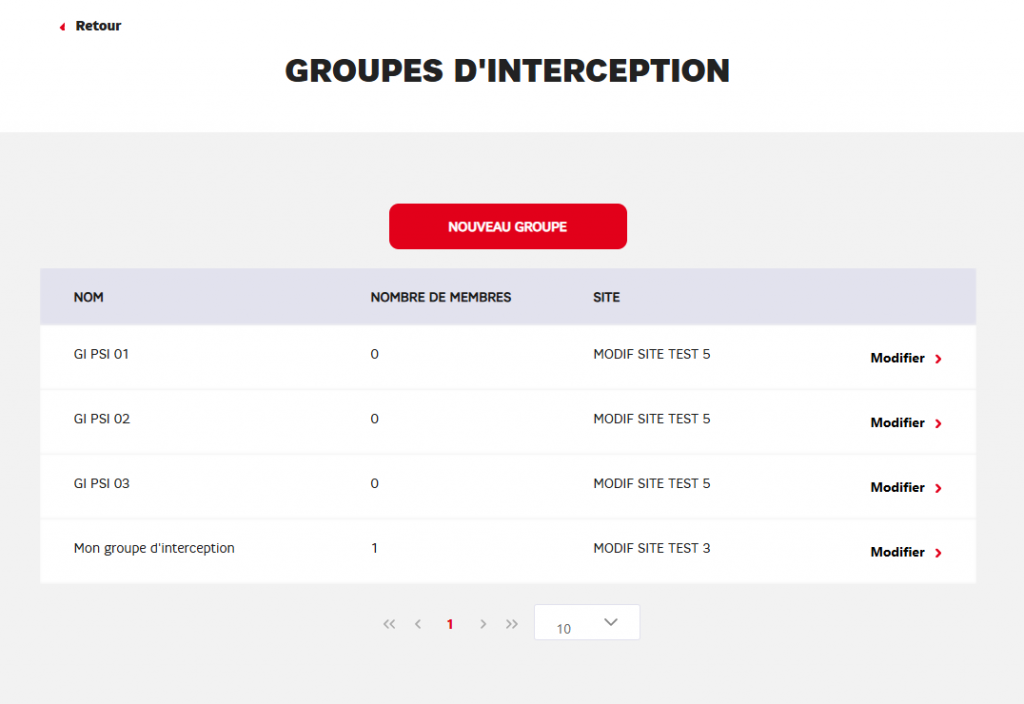Go to first page of results

point(389,624)
